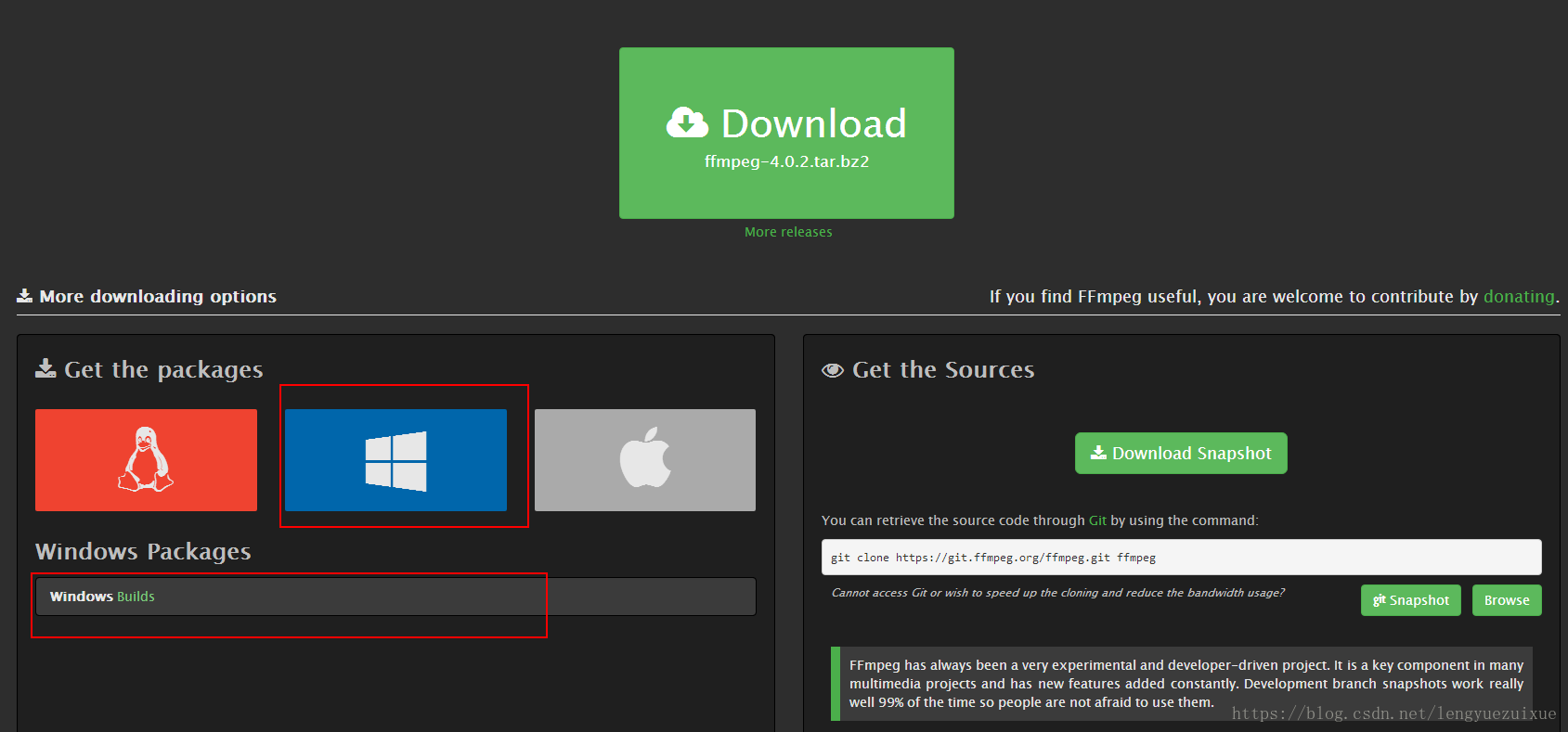Click the Windows Packages heading
This screenshot has height=732, width=1568.
coord(143,551)
